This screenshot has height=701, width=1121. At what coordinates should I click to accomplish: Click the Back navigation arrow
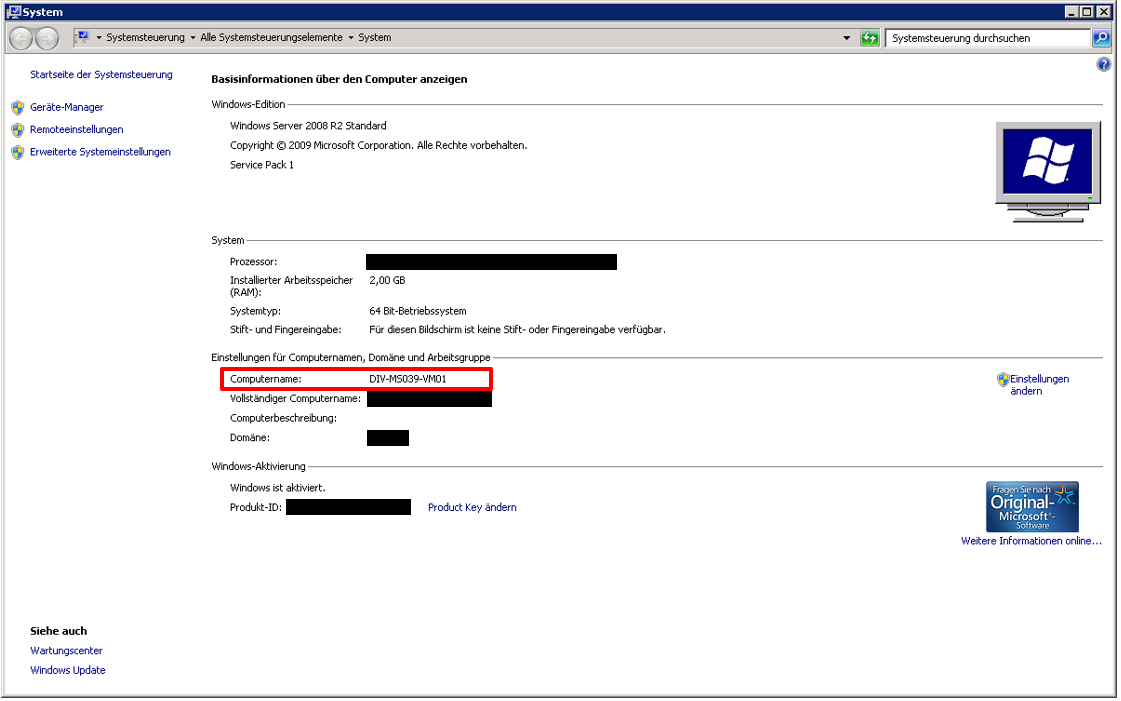coord(21,38)
